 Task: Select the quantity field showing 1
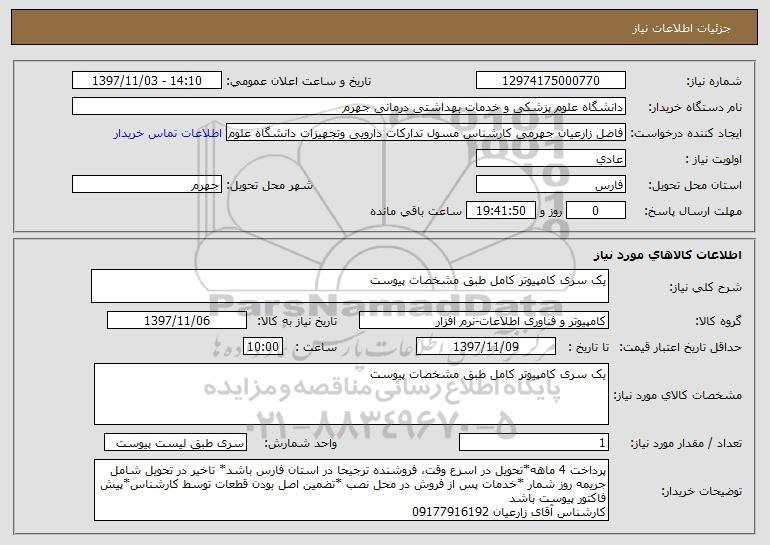point(534,443)
